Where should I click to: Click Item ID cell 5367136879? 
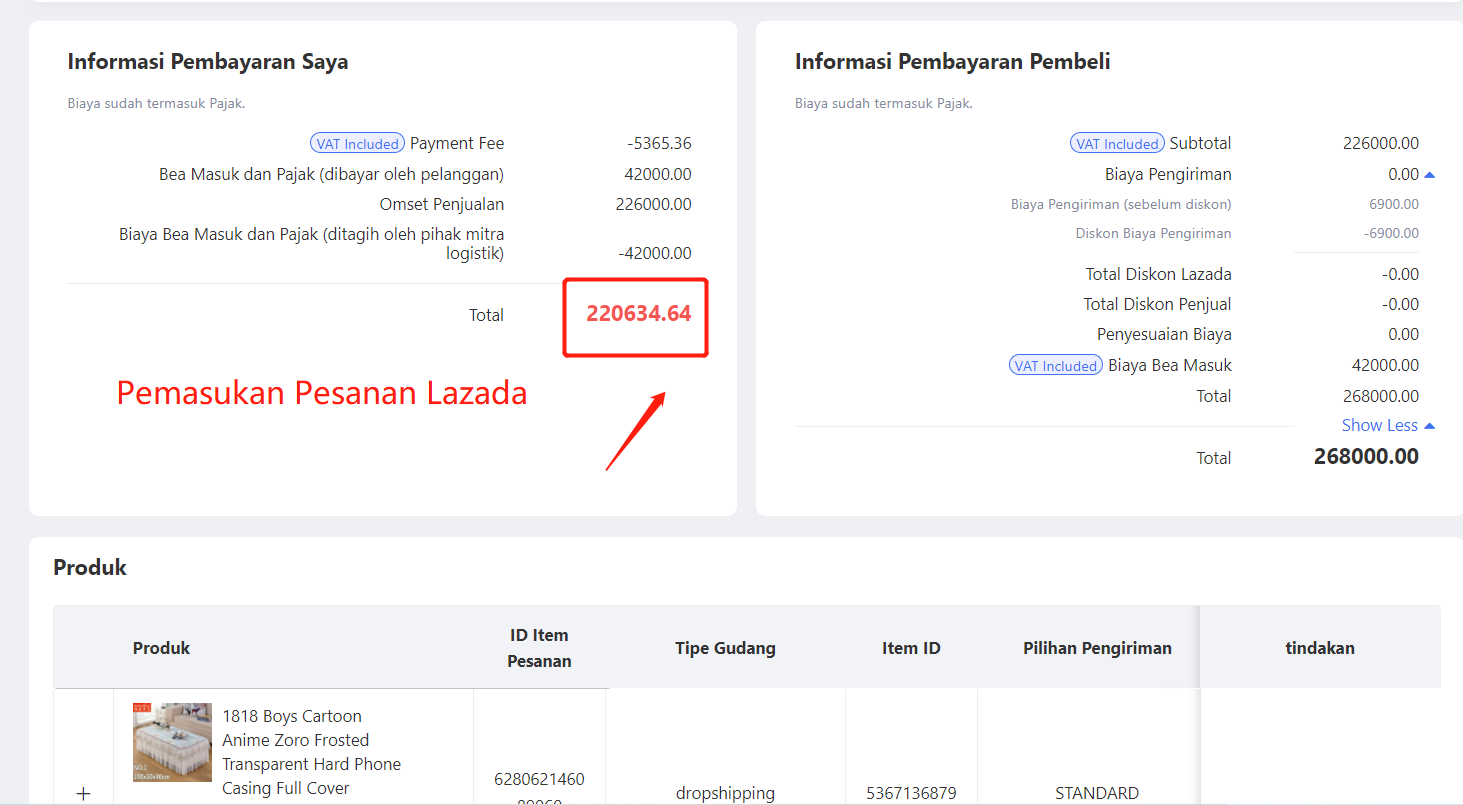pyautogui.click(x=911, y=793)
